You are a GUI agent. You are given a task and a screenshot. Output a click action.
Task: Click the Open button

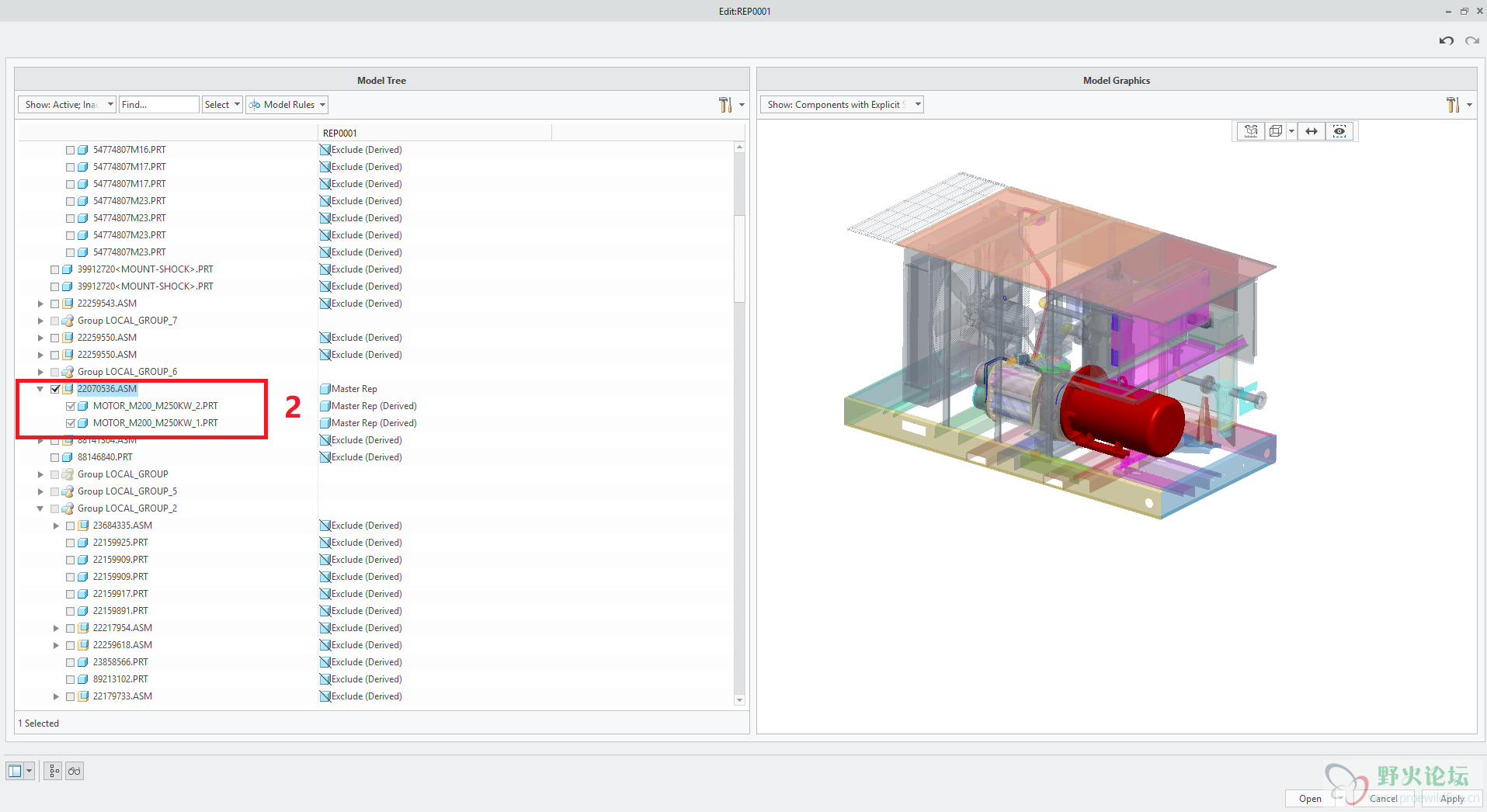[1310, 799]
